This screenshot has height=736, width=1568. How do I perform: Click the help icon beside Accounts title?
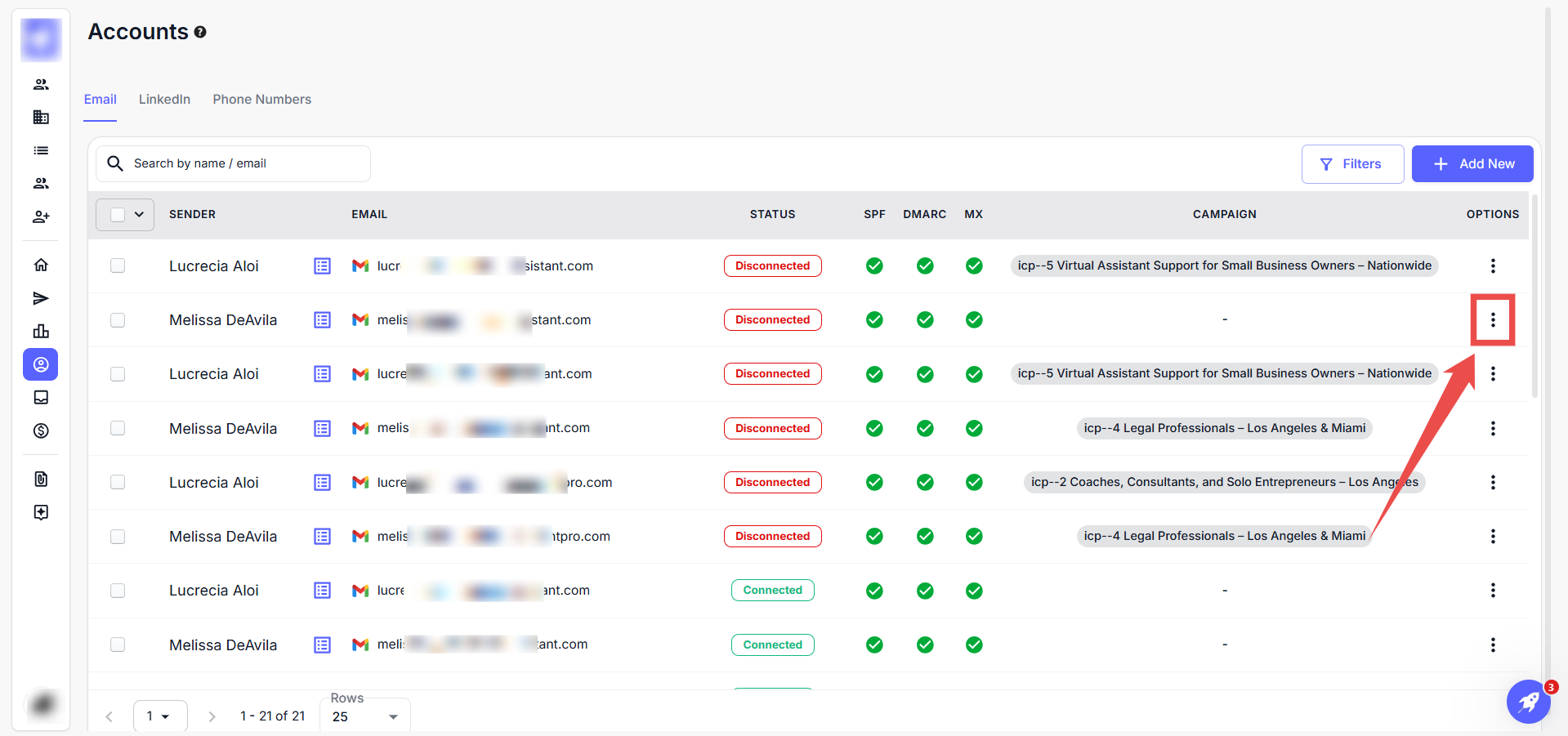coord(200,32)
